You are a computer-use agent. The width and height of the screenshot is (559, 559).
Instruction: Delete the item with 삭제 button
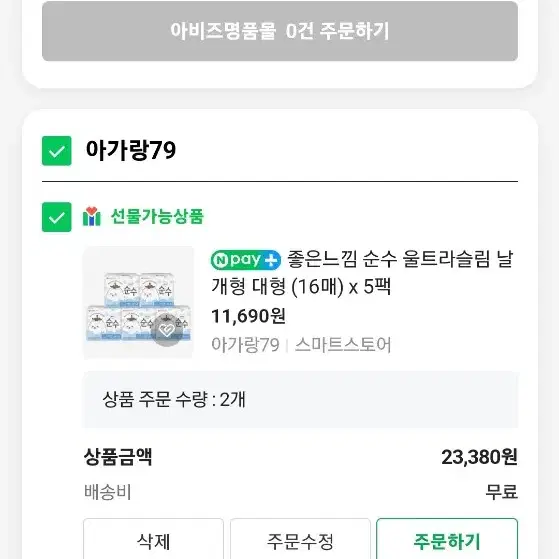coord(154,540)
